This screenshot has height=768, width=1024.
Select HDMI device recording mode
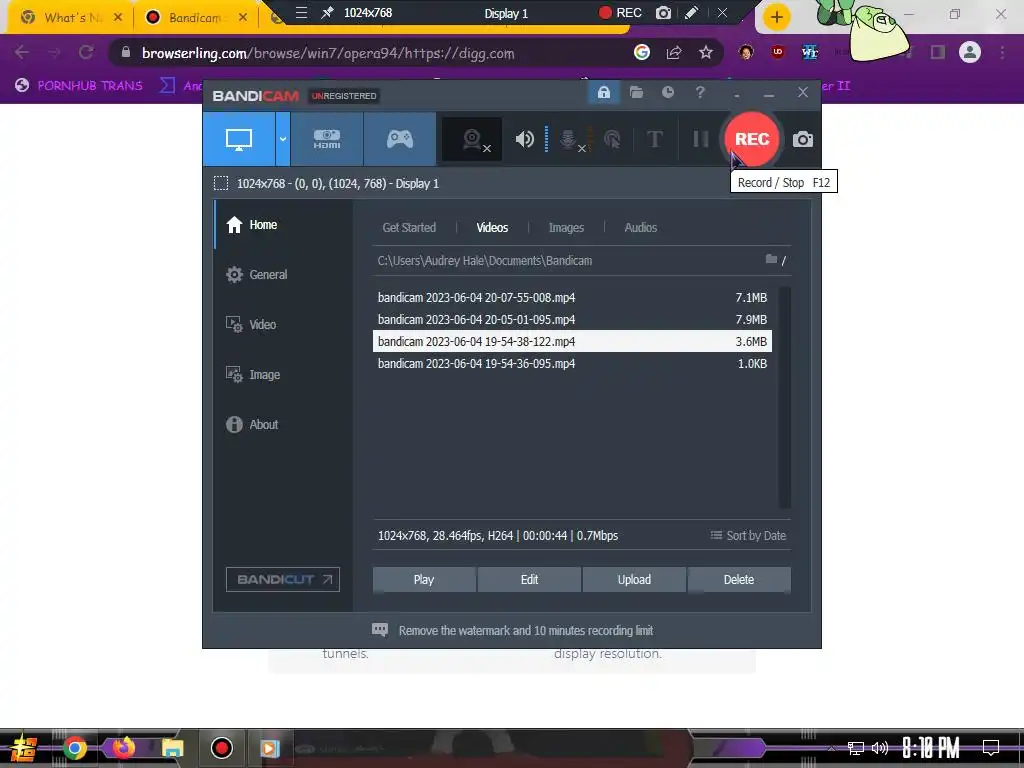click(x=327, y=139)
